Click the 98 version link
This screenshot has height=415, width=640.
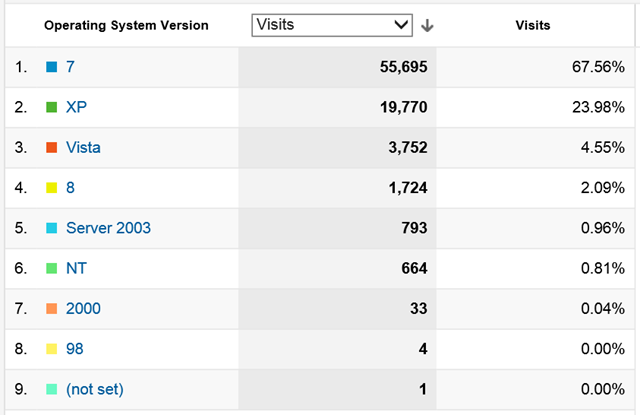[x=75, y=348]
